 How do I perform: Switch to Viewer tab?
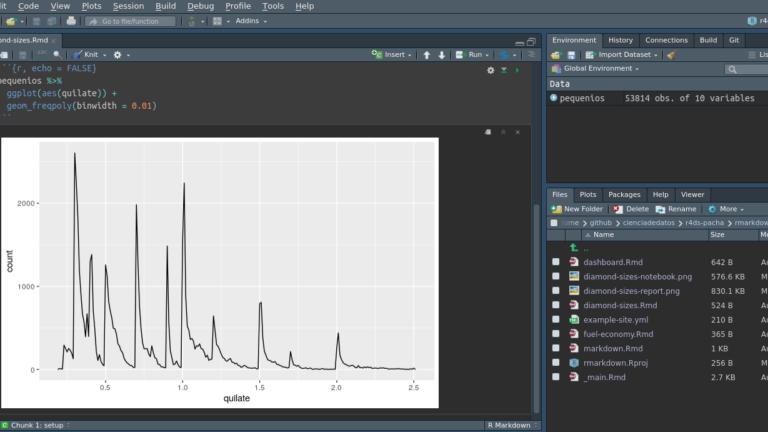pos(692,194)
